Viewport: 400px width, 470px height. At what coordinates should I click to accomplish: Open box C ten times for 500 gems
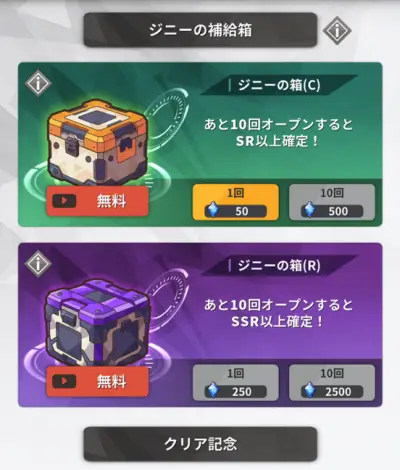pos(332,202)
